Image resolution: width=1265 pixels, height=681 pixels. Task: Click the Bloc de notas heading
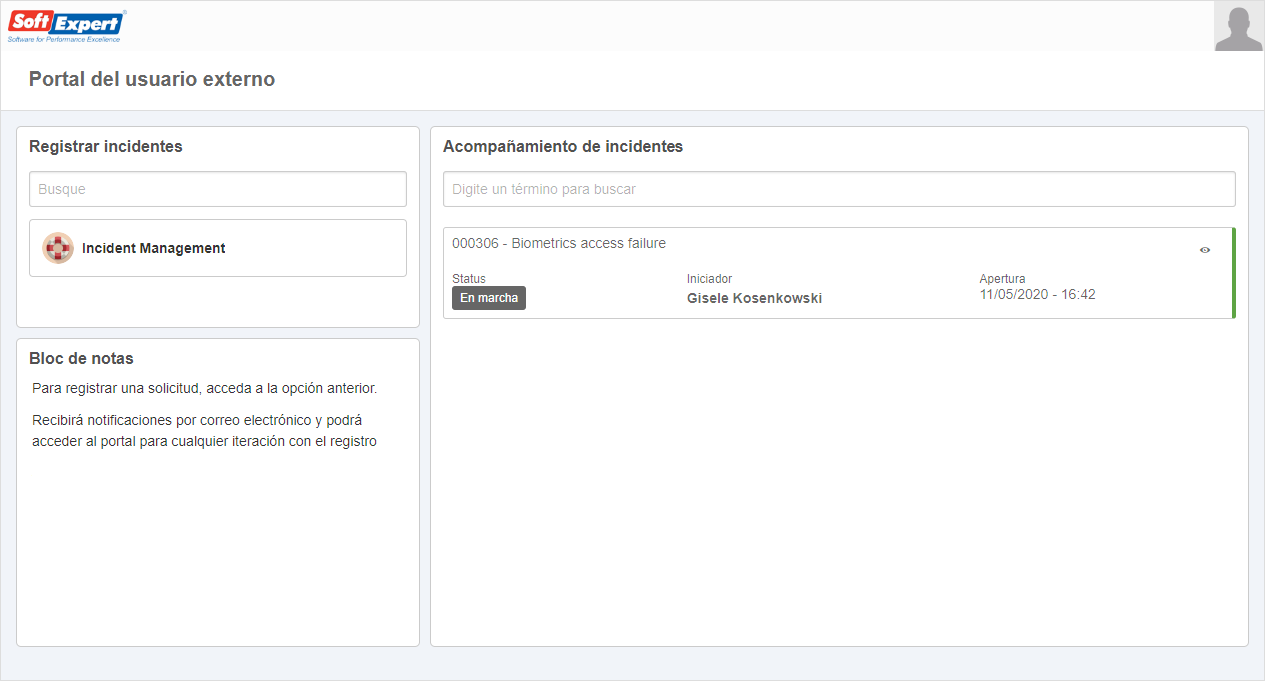pos(81,358)
